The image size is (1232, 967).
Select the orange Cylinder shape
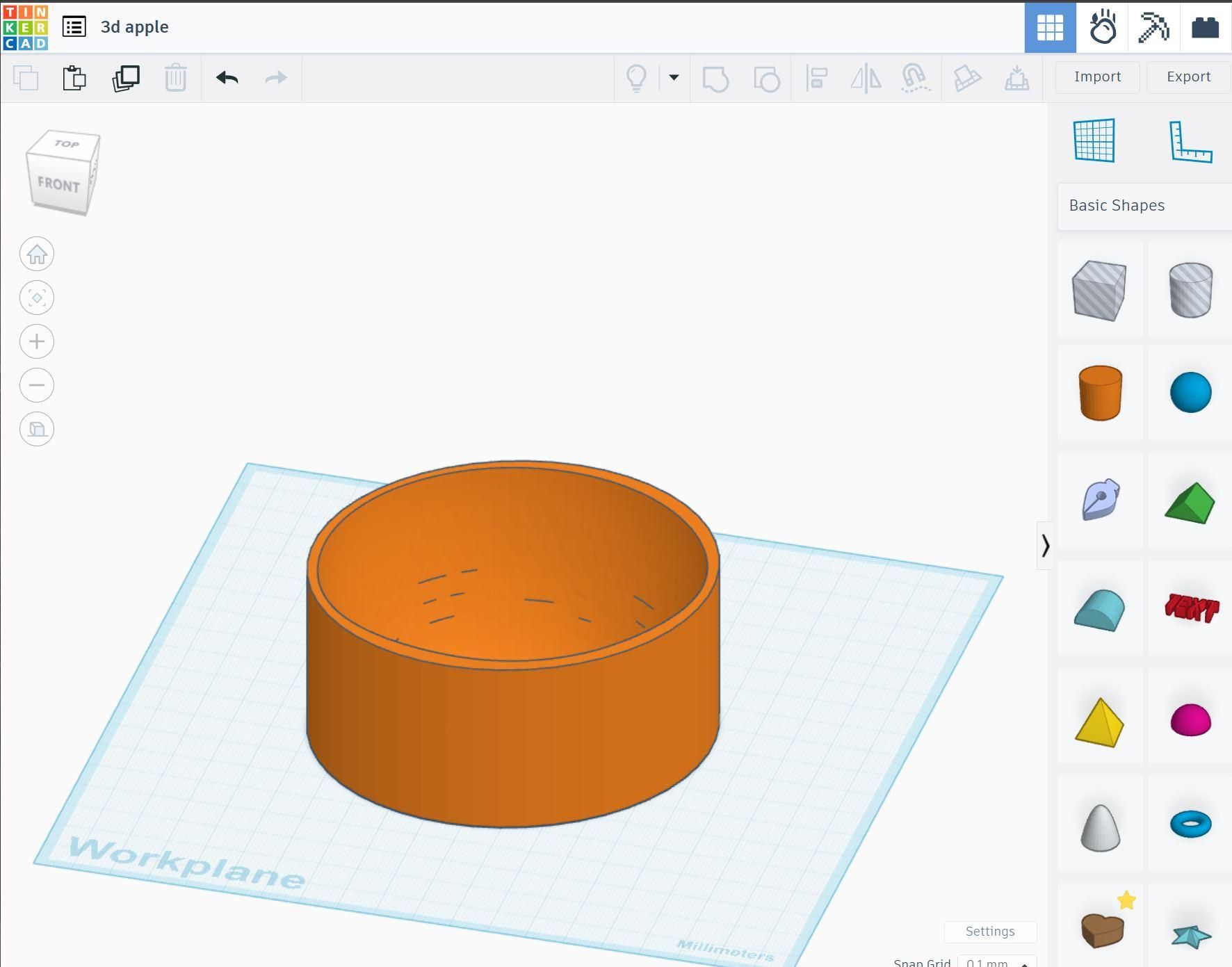(x=1100, y=393)
